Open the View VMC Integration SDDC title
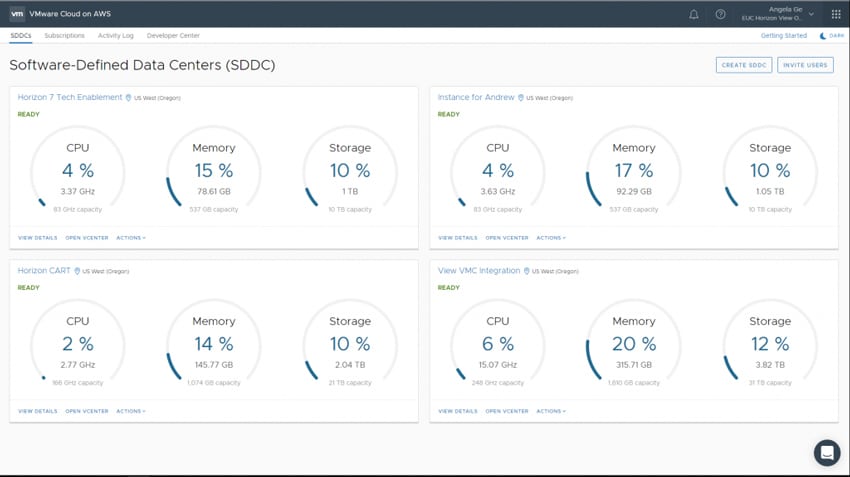The width and height of the screenshot is (850, 477). (x=479, y=270)
